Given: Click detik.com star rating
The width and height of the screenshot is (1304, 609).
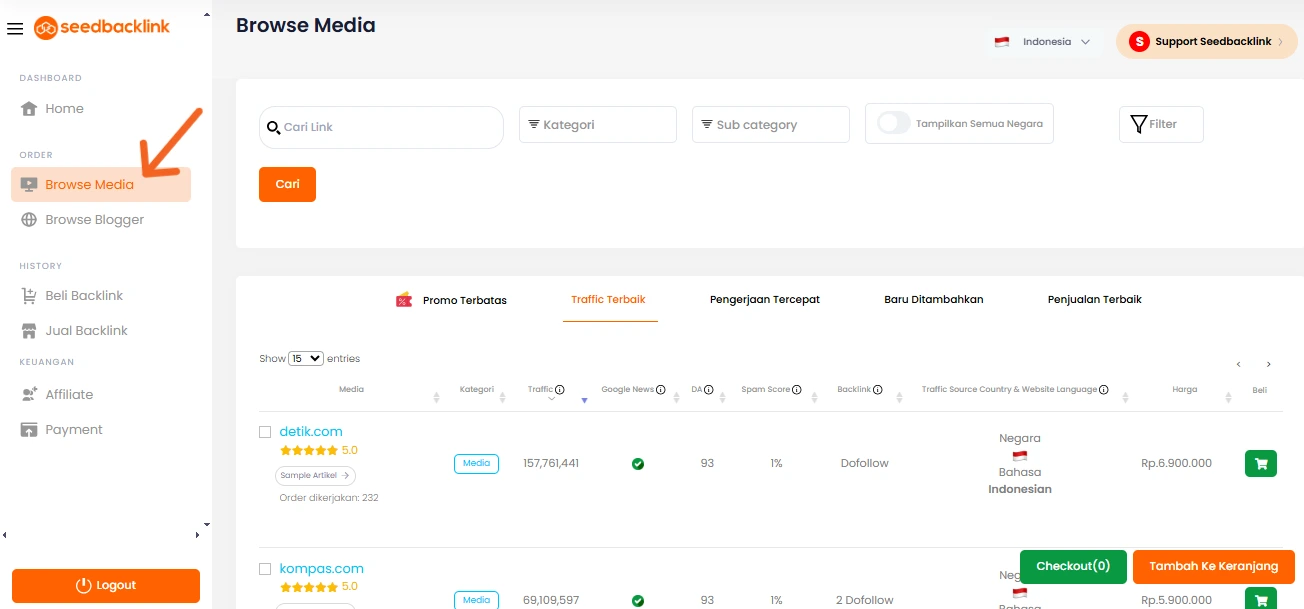Looking at the screenshot, I should click(x=309, y=451).
